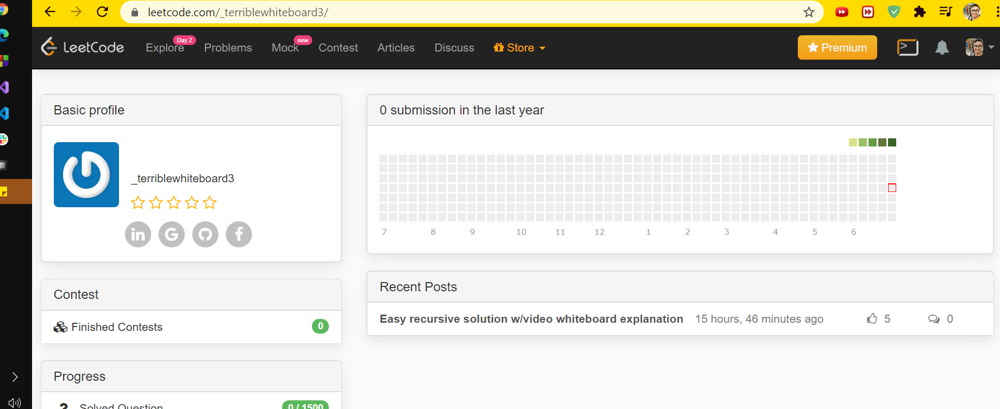The width and height of the screenshot is (1000, 409).
Task: Click the Google social icon
Action: pos(172,234)
